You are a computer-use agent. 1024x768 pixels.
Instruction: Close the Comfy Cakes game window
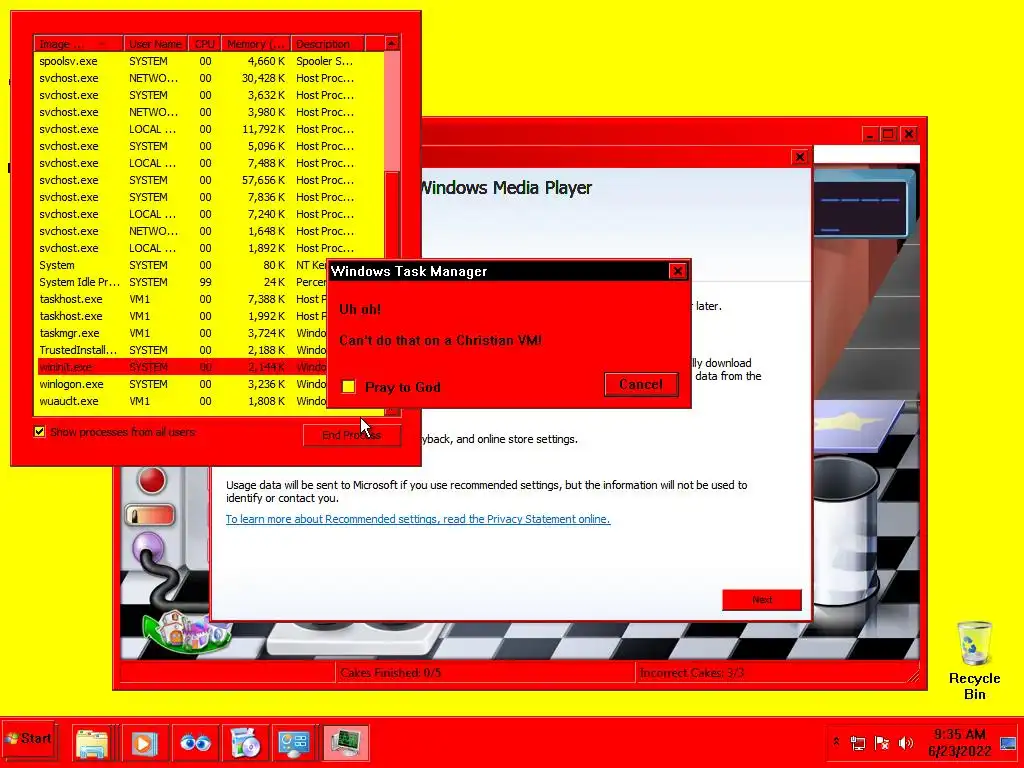pyautogui.click(x=909, y=134)
